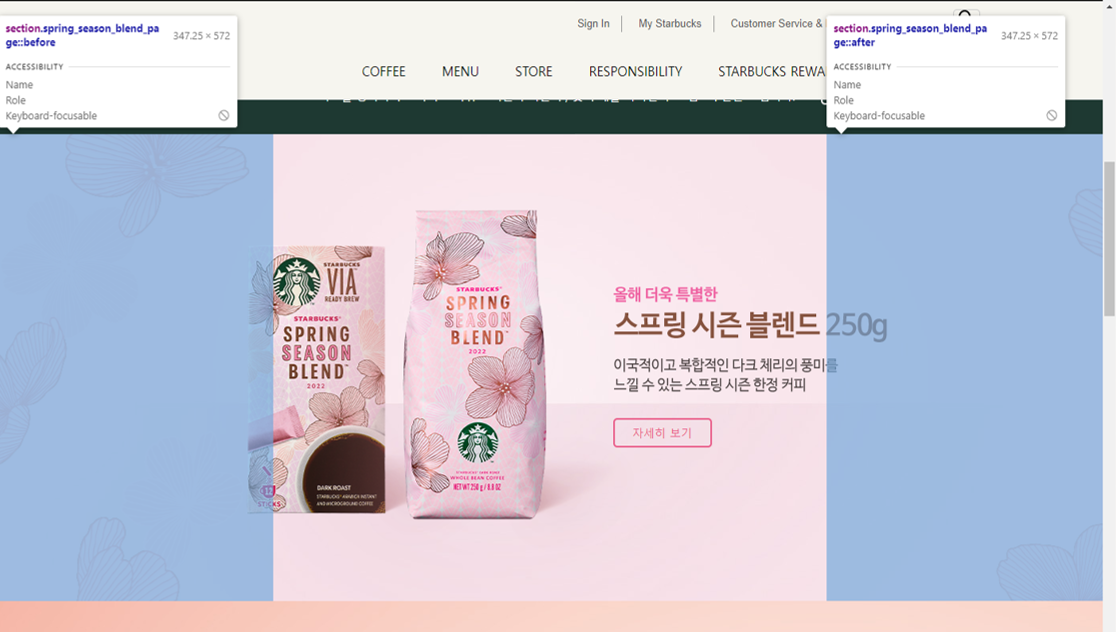The width and height of the screenshot is (1116, 632).
Task: Open the Customer Service link
Action: [x=776, y=23]
